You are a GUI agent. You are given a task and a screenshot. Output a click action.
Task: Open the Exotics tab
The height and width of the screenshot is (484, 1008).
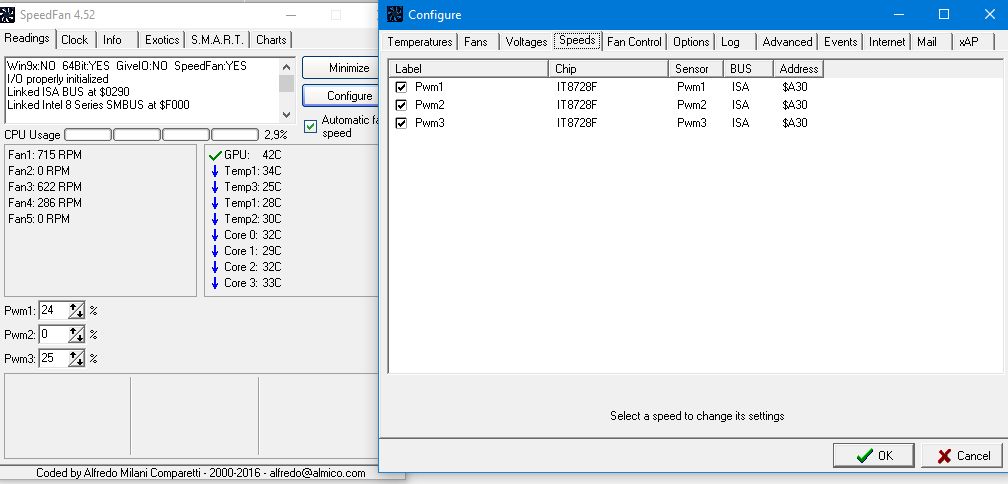click(x=162, y=40)
